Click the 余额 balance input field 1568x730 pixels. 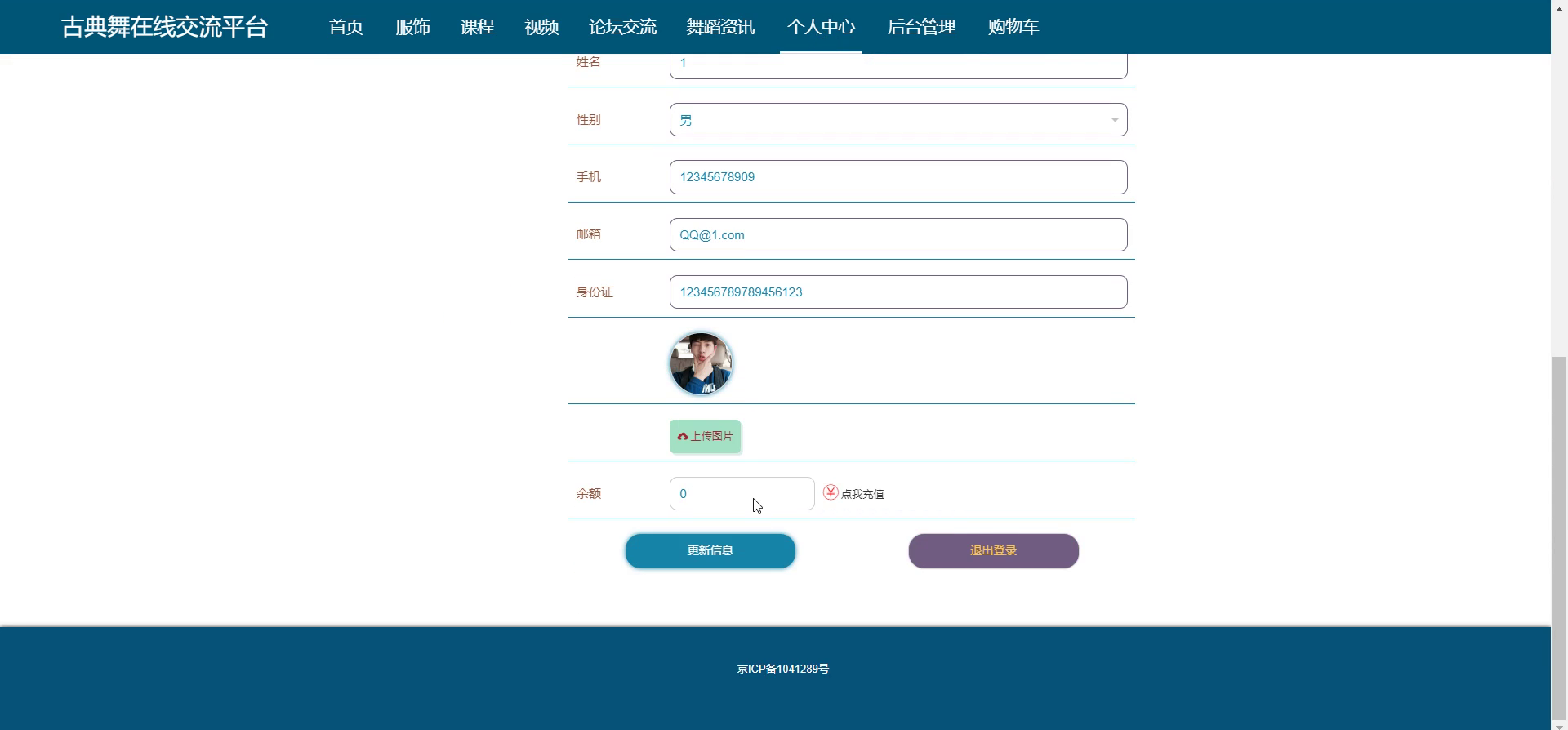tap(742, 494)
